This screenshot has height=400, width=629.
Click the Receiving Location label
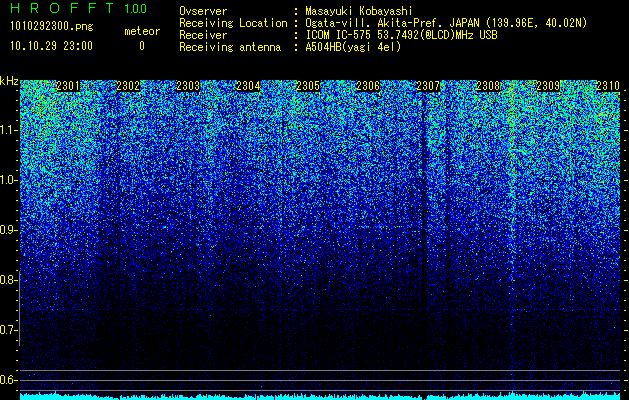[x=233, y=24]
